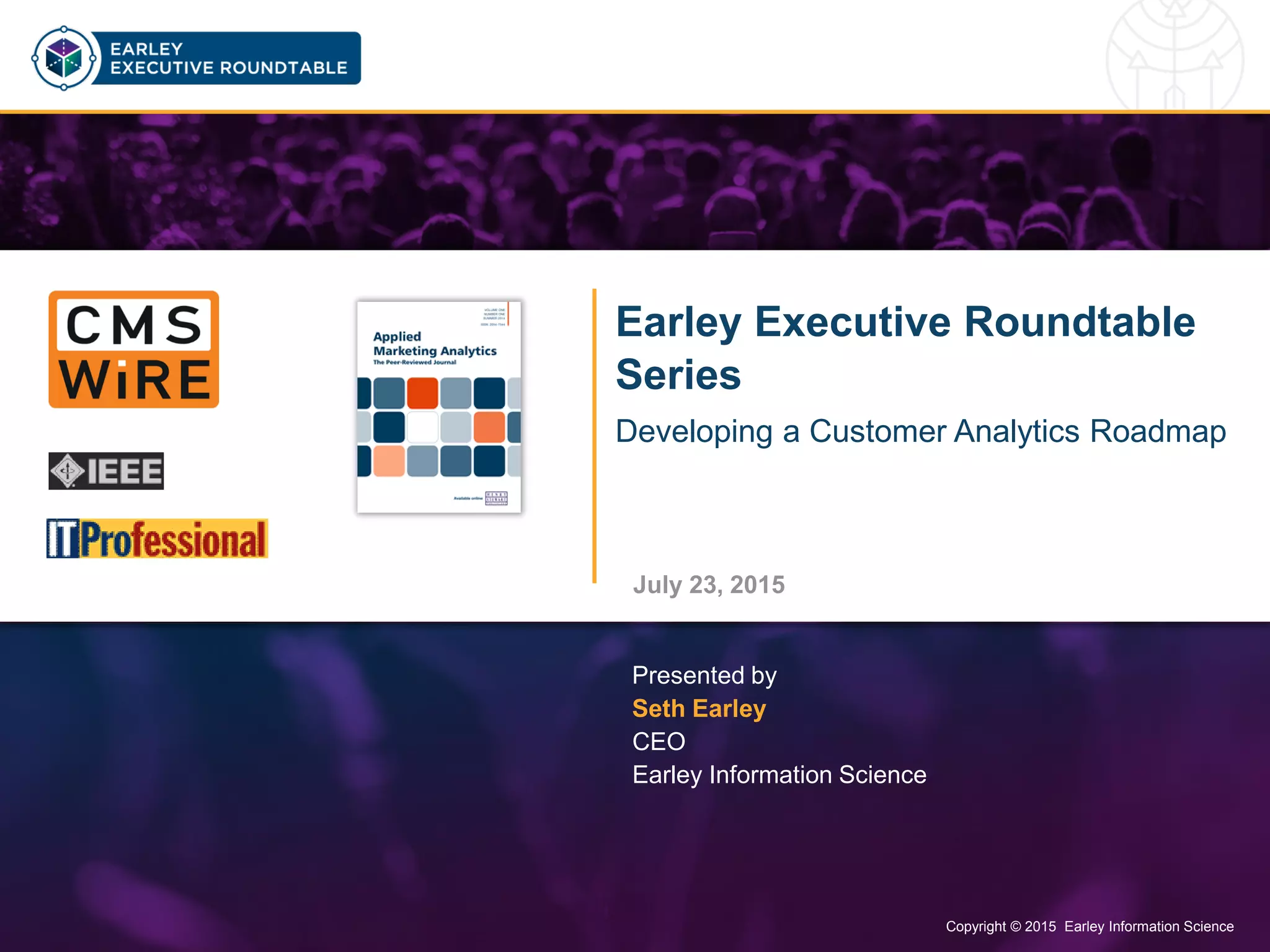Click the Earley cube logo emblem
The height and width of the screenshot is (952, 1270).
[x=64, y=59]
